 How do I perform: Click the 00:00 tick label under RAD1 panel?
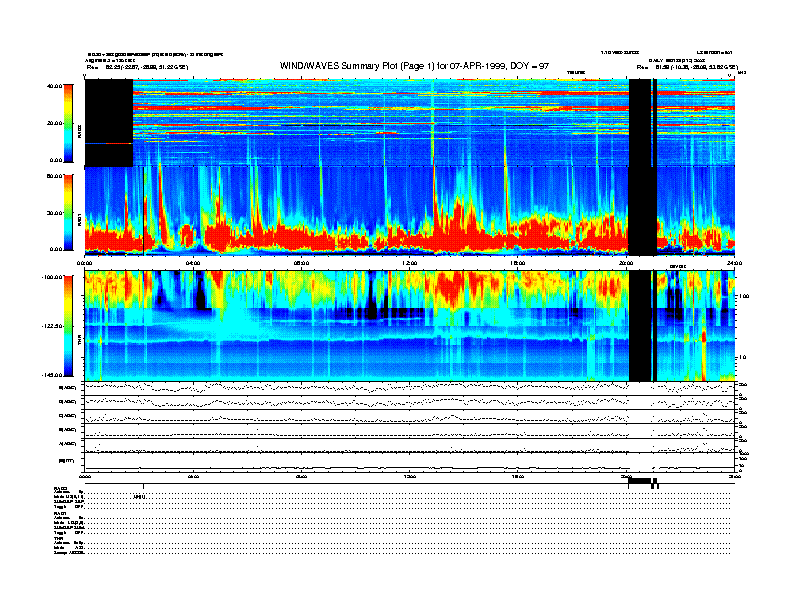pos(84,263)
